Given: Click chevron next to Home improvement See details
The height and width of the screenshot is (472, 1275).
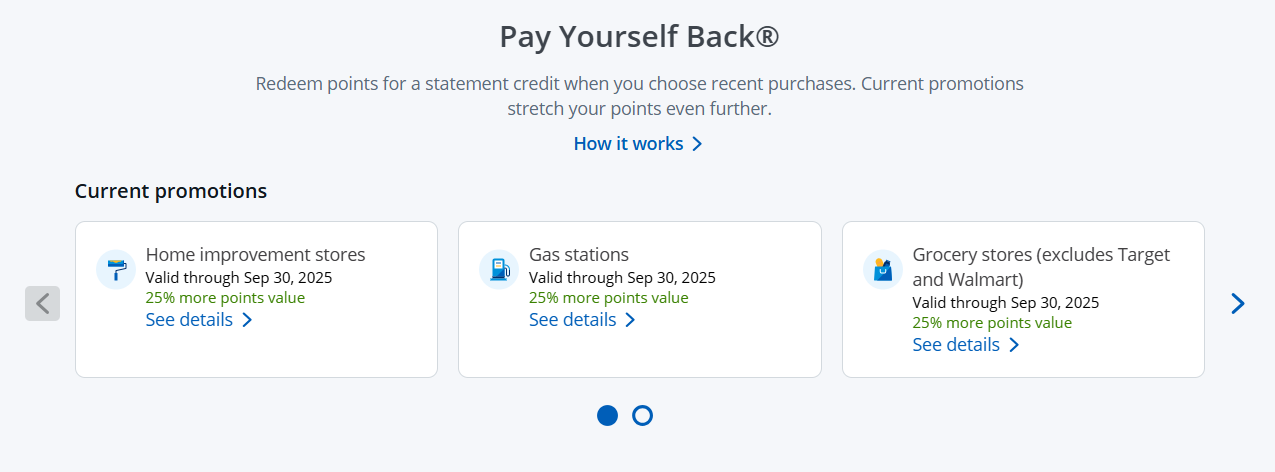Looking at the screenshot, I should pos(247,320).
